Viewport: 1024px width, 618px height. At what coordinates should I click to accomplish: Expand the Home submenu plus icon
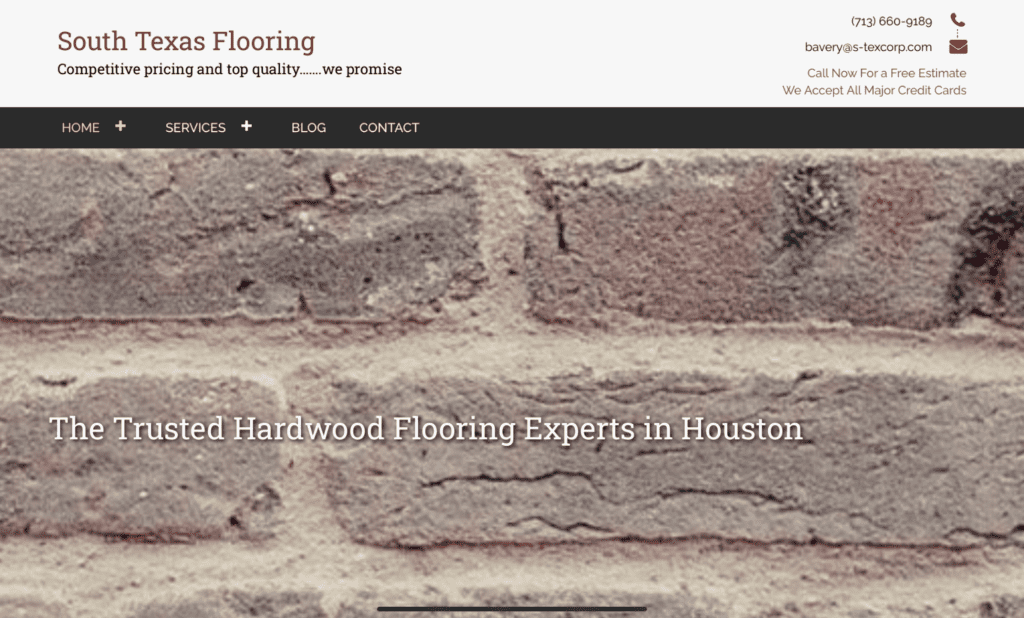[x=120, y=126]
